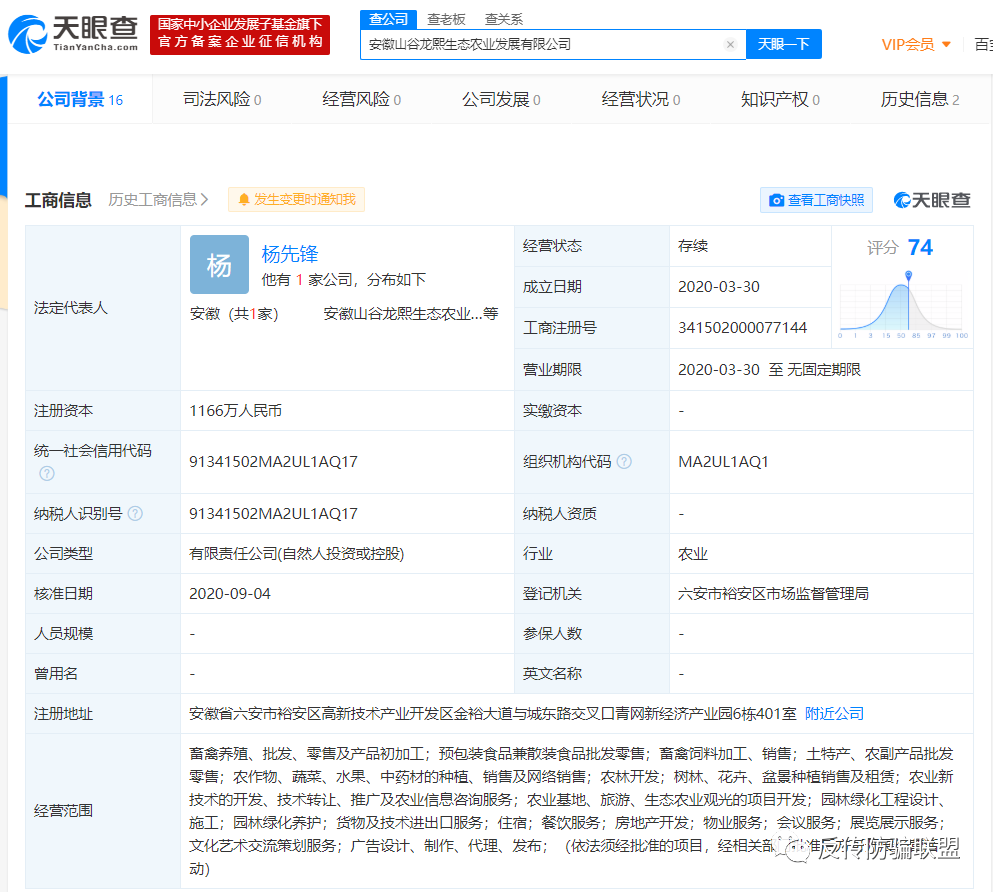
Task: Click registration number 341502000077144
Action: (x=742, y=328)
